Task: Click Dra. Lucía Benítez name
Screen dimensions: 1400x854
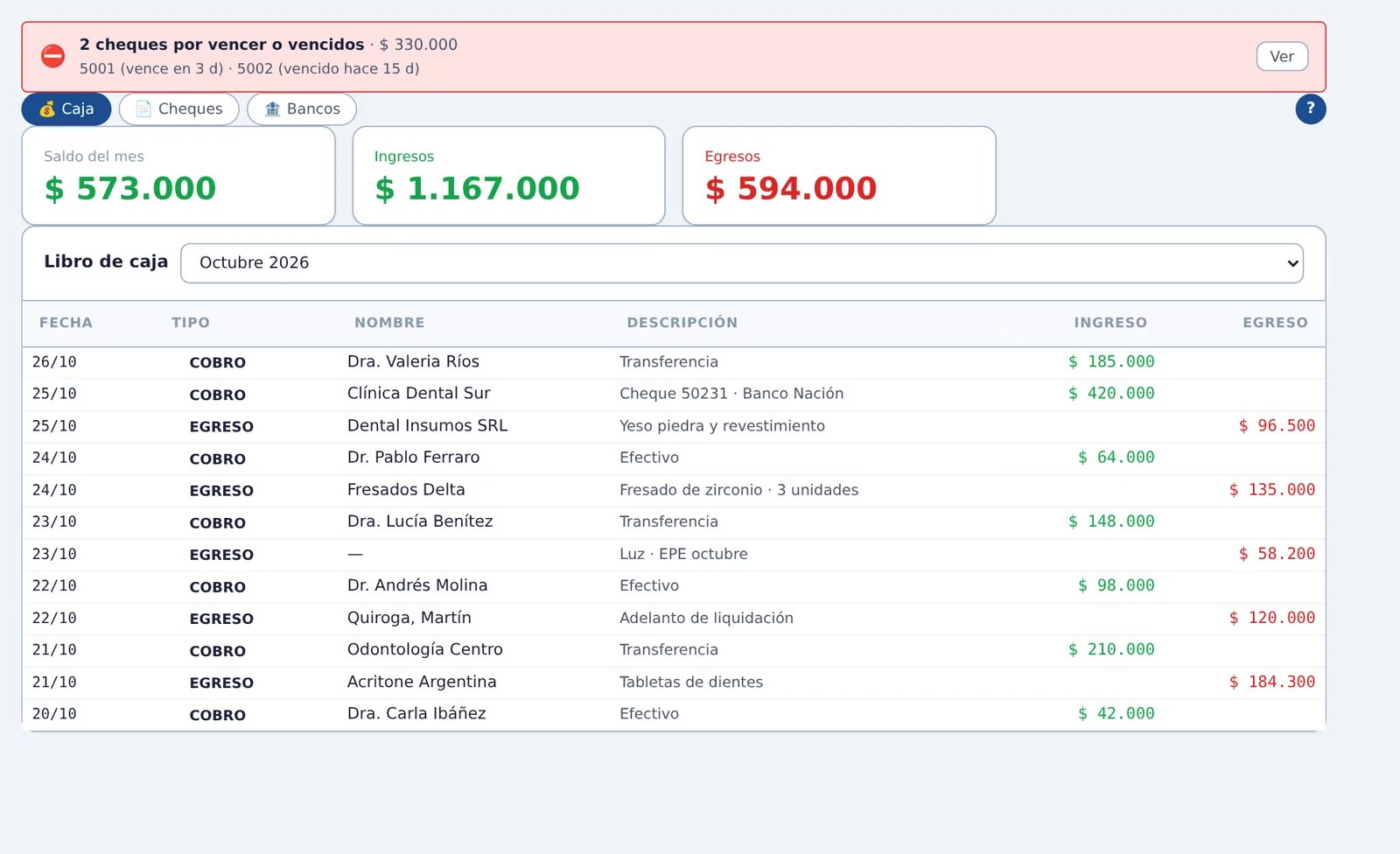Action: [420, 521]
